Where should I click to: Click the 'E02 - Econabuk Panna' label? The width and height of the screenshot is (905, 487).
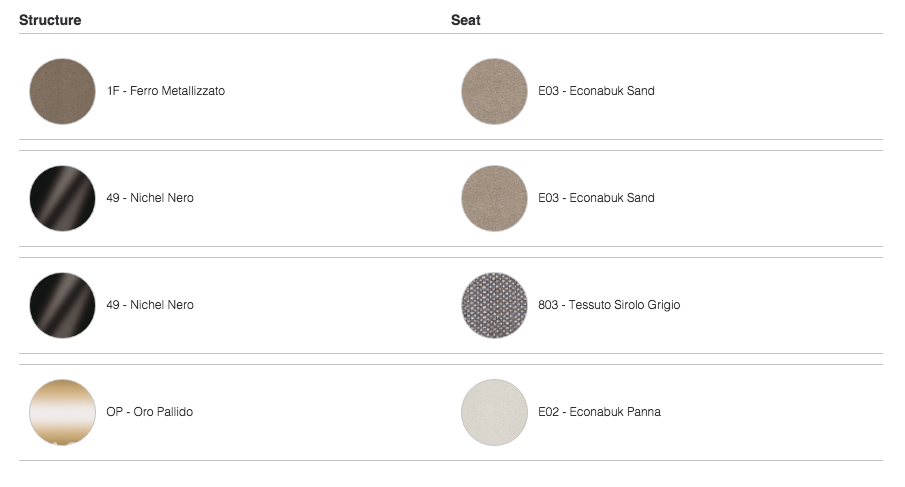[599, 411]
